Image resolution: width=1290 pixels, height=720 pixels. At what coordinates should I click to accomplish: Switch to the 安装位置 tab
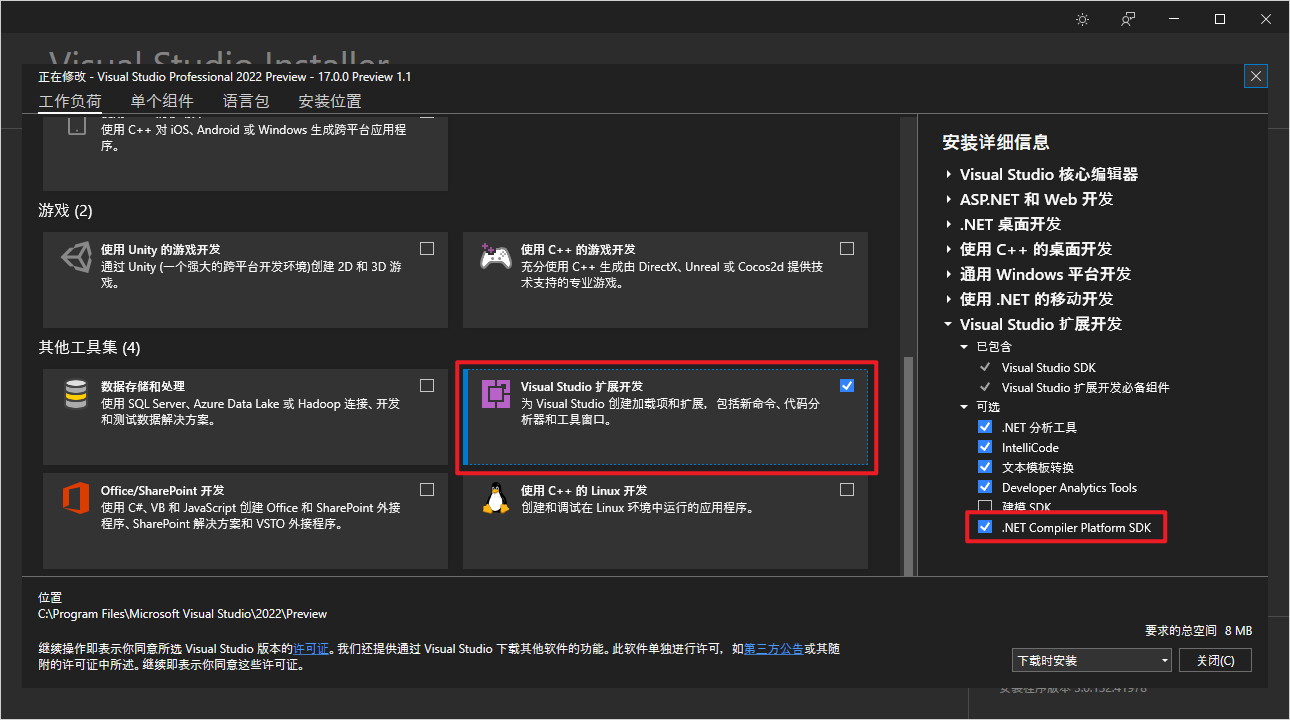pyautogui.click(x=330, y=101)
